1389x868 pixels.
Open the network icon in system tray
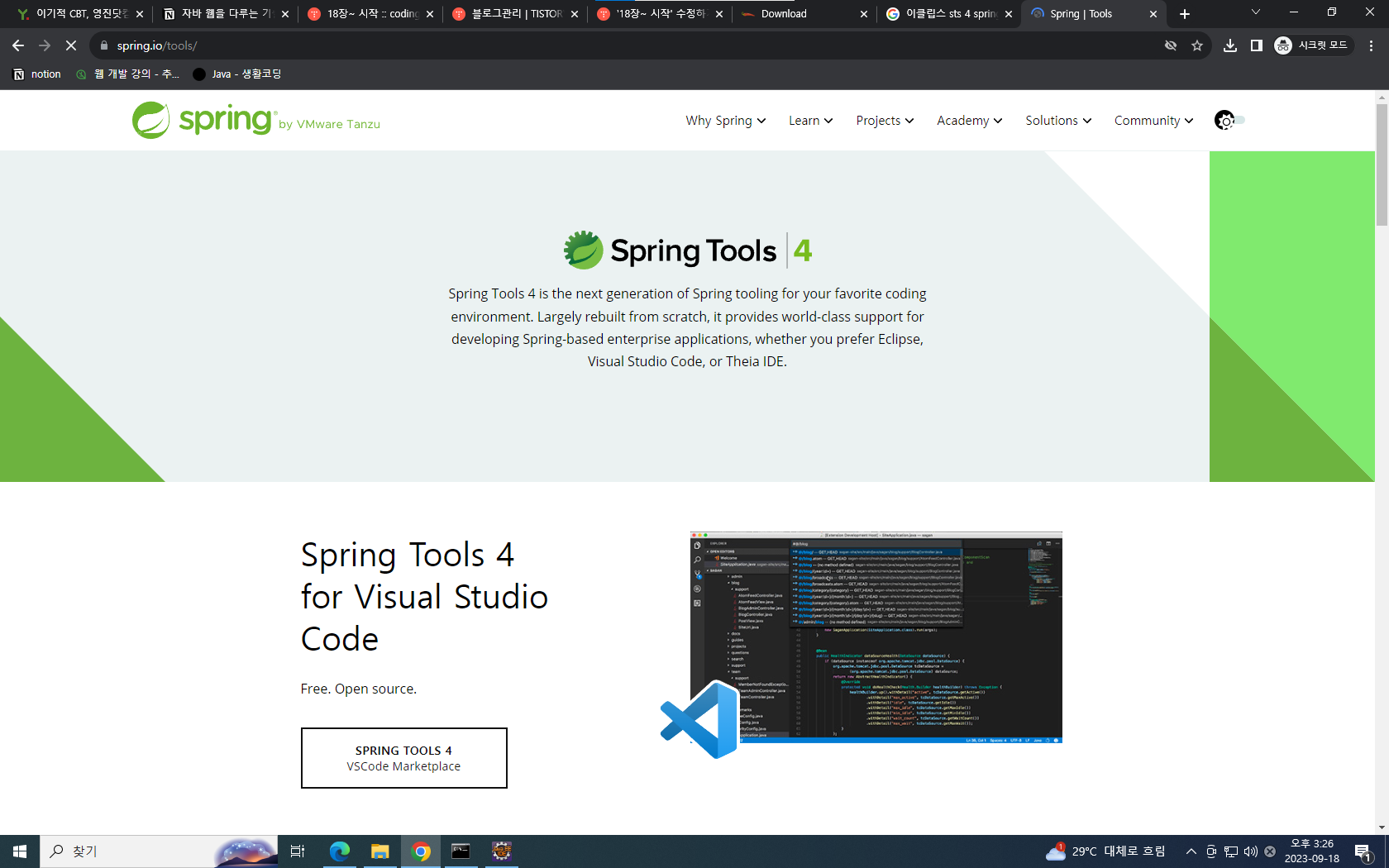pyautogui.click(x=1231, y=851)
